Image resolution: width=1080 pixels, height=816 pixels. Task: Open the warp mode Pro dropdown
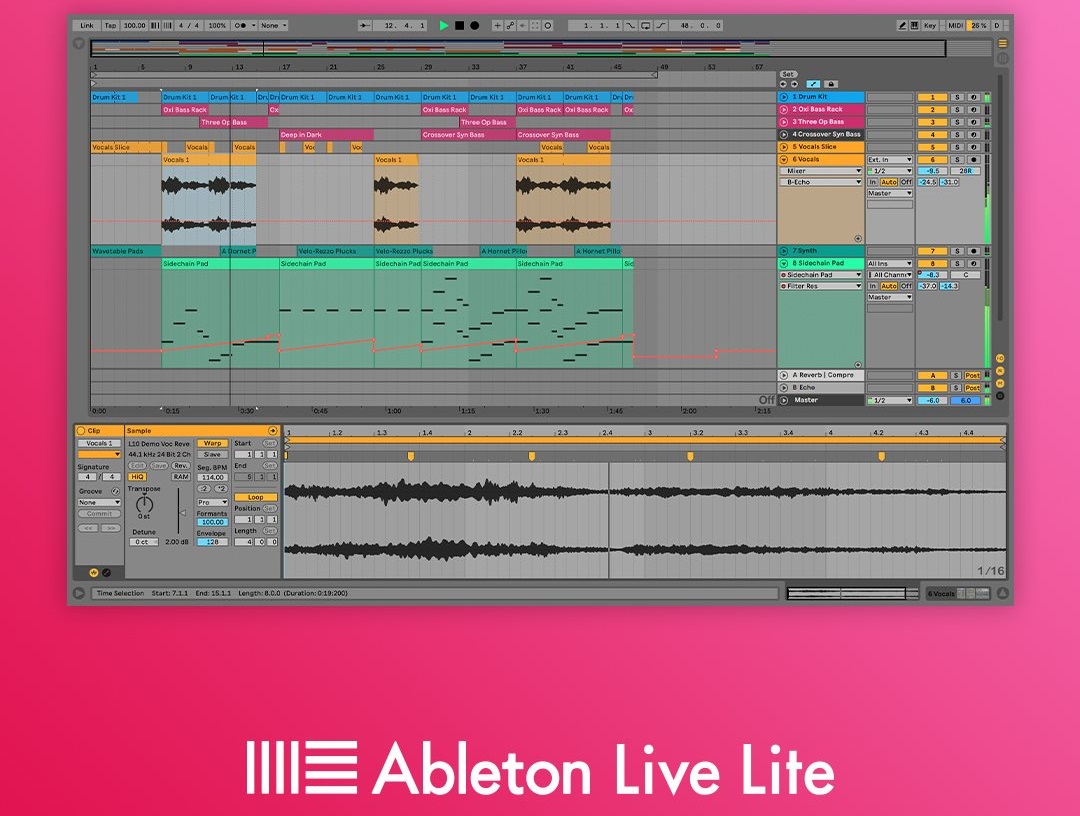(212, 502)
